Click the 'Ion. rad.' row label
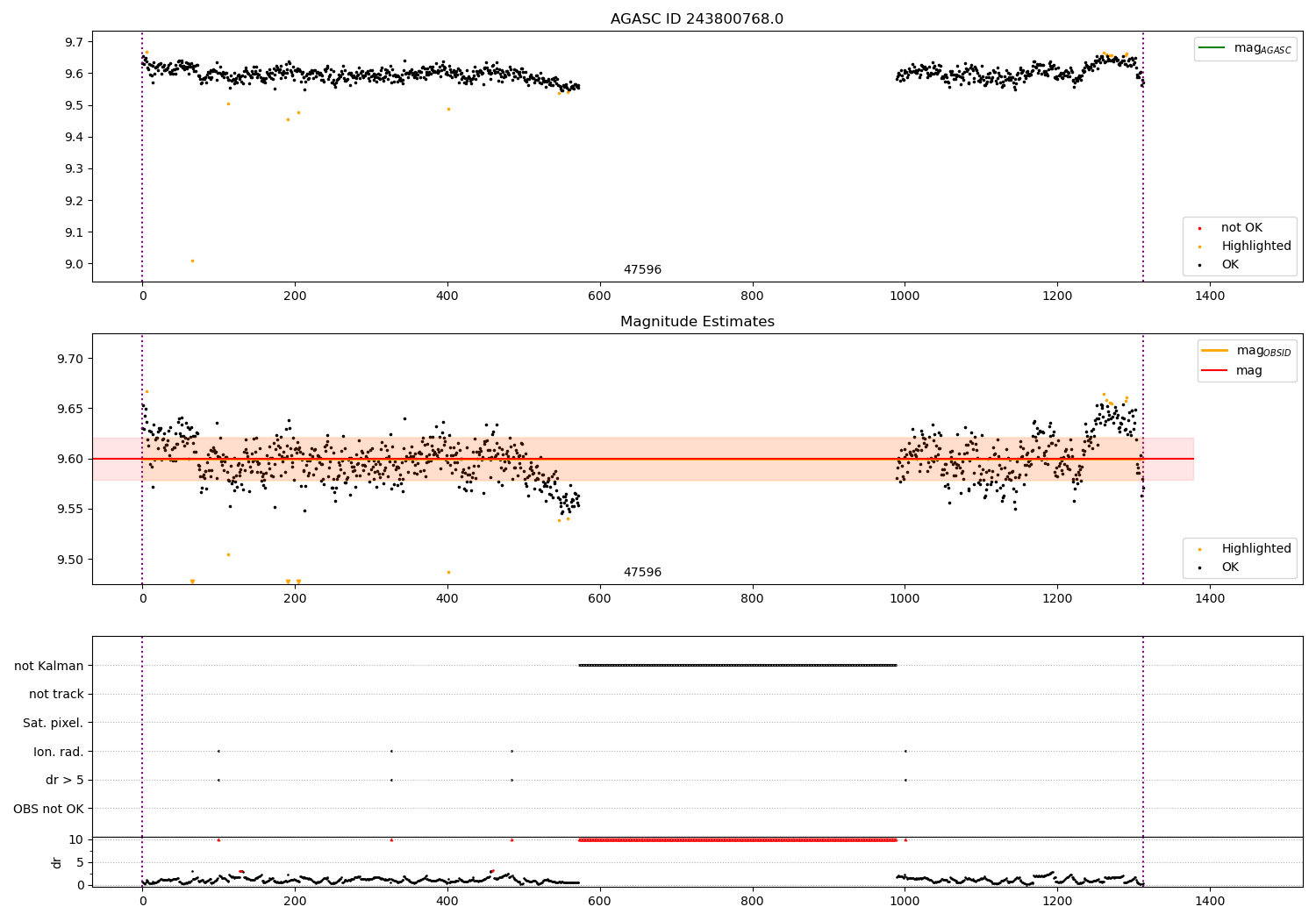This screenshot has width=1316, height=921. 59,752
